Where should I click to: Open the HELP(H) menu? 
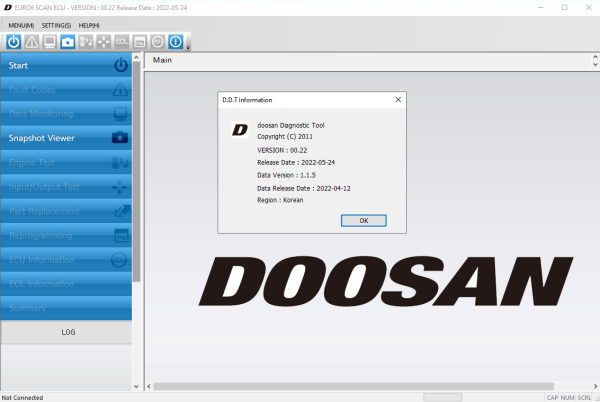(x=89, y=25)
